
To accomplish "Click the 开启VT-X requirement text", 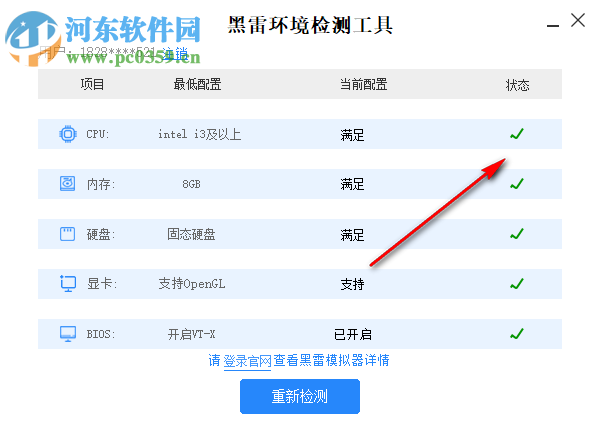I will point(191,334).
